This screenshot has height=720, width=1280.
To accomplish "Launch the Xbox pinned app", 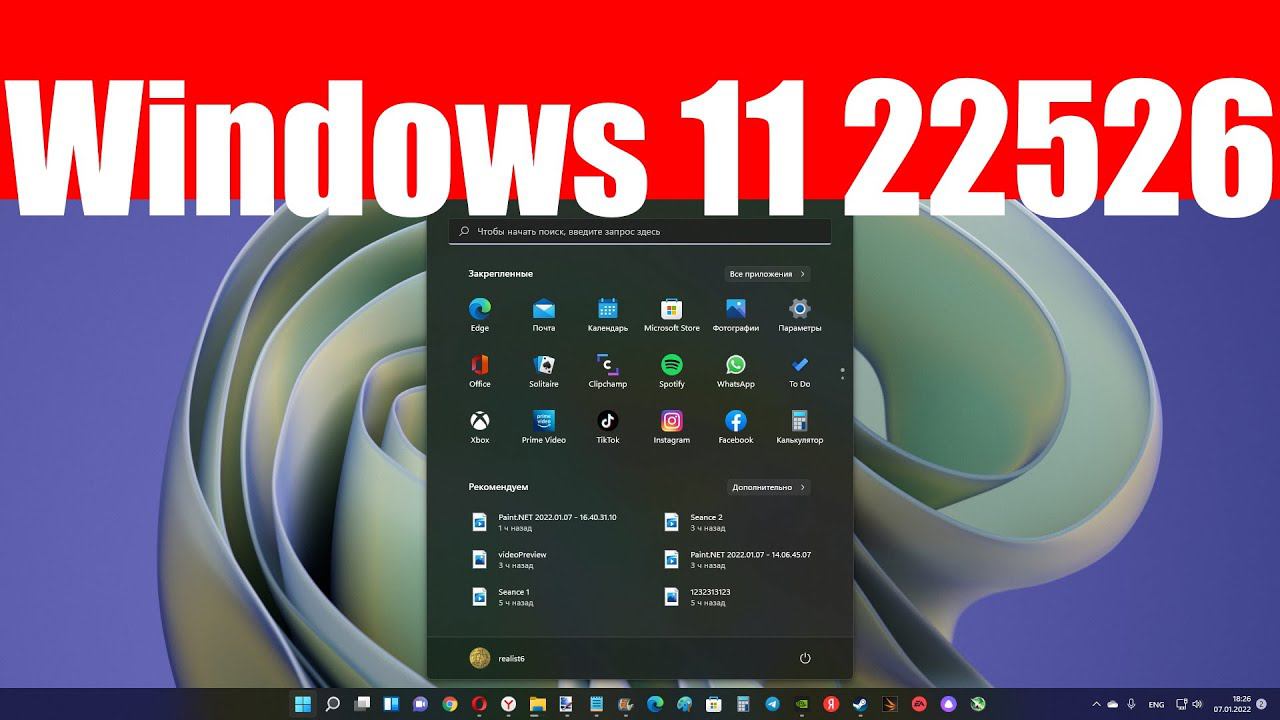I will tap(480, 427).
